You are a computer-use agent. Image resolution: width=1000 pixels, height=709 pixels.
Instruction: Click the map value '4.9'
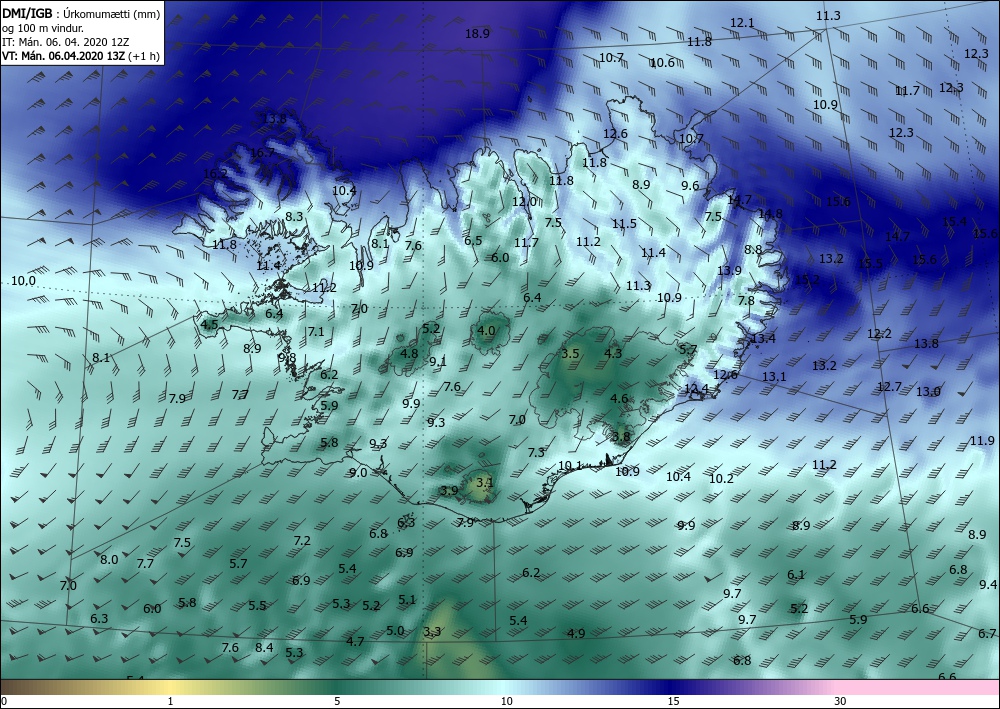[x=576, y=633]
